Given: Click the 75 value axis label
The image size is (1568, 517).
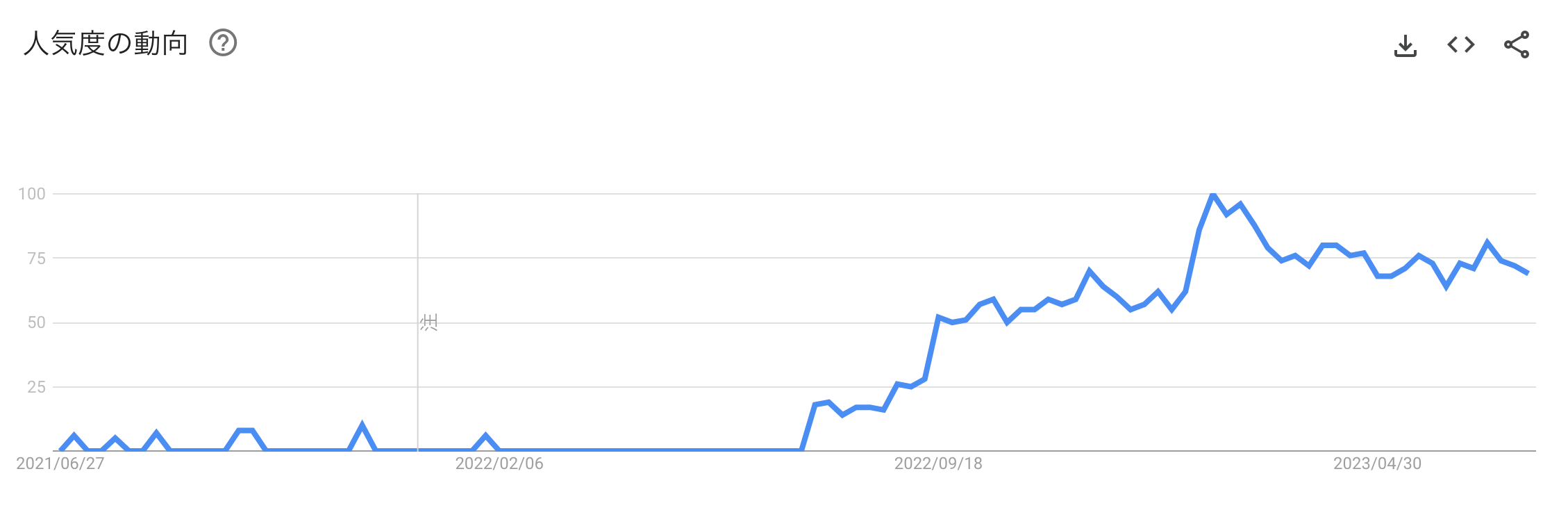Looking at the screenshot, I should point(37,258).
